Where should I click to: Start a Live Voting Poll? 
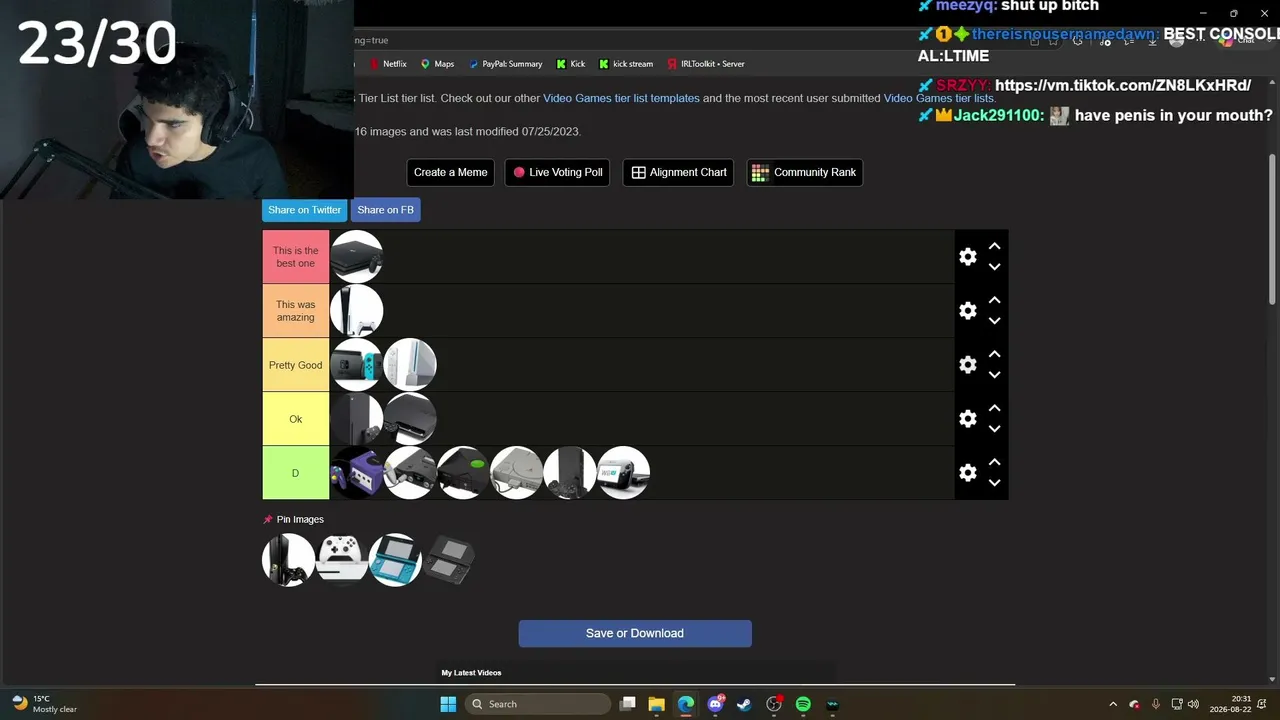pos(557,172)
